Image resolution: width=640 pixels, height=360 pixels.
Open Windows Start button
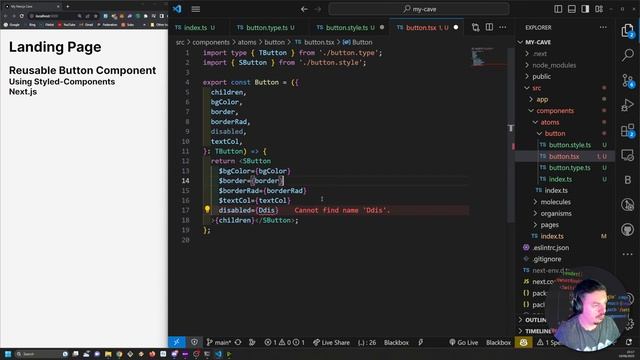8,354
